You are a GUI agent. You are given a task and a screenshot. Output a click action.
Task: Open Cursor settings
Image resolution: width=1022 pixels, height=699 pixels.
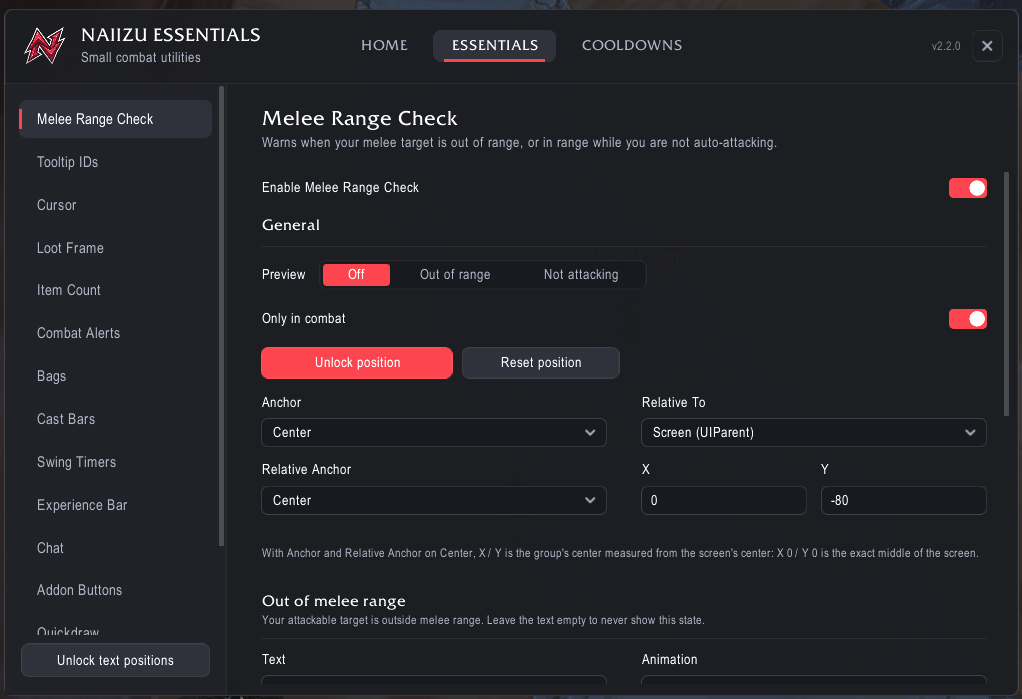tap(115, 205)
